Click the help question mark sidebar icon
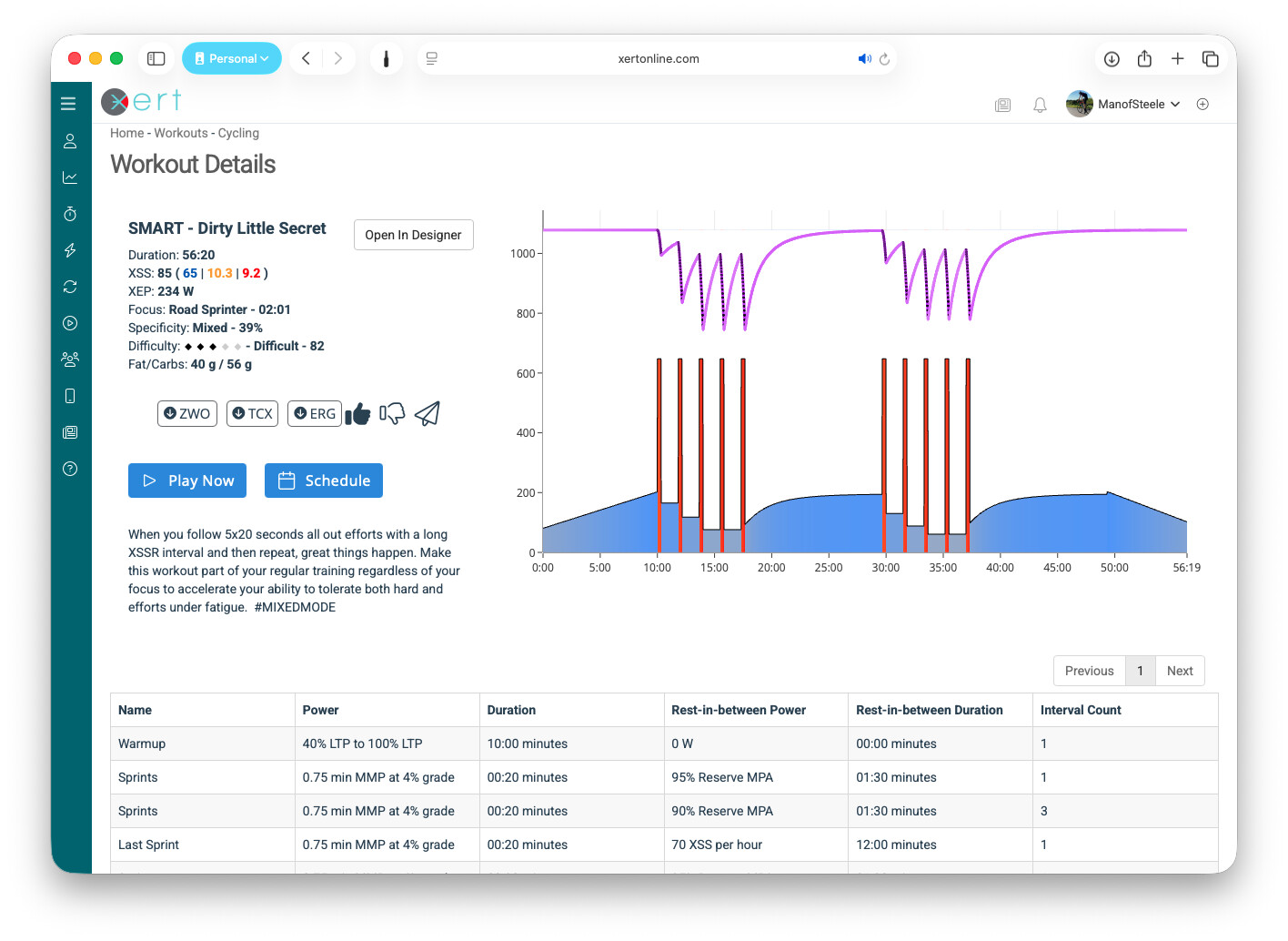Screen dimensions: 1288x941 [x=70, y=469]
